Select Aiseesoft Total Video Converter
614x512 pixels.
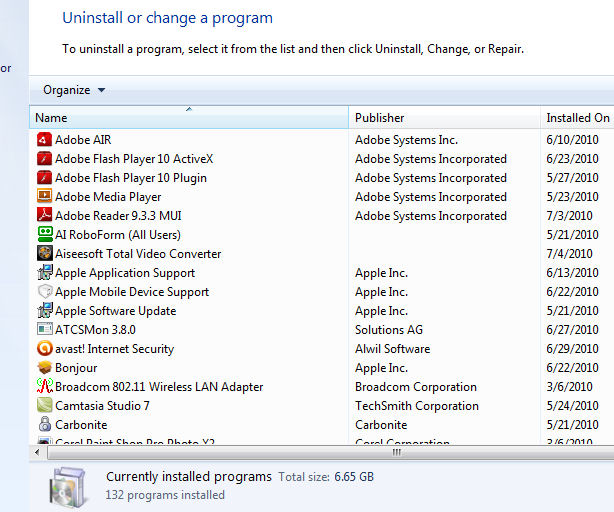point(138,254)
